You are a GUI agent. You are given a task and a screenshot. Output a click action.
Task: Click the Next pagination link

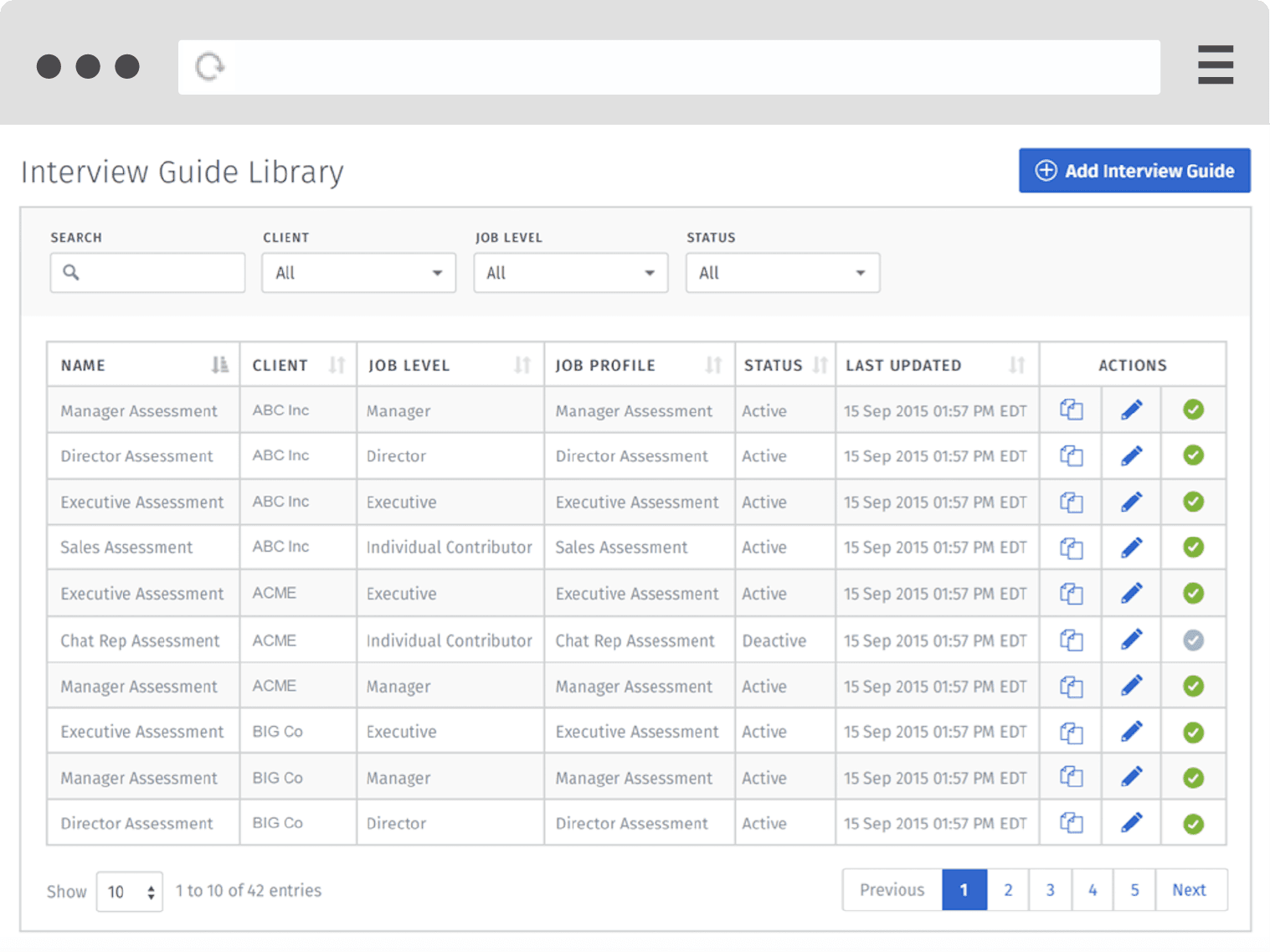coord(1190,889)
